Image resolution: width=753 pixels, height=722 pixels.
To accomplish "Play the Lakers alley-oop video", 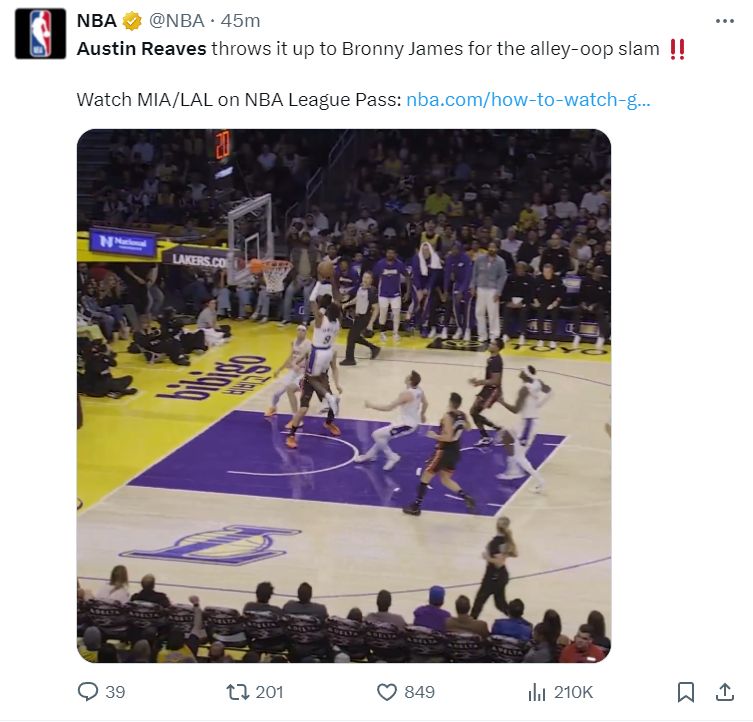I will [343, 395].
